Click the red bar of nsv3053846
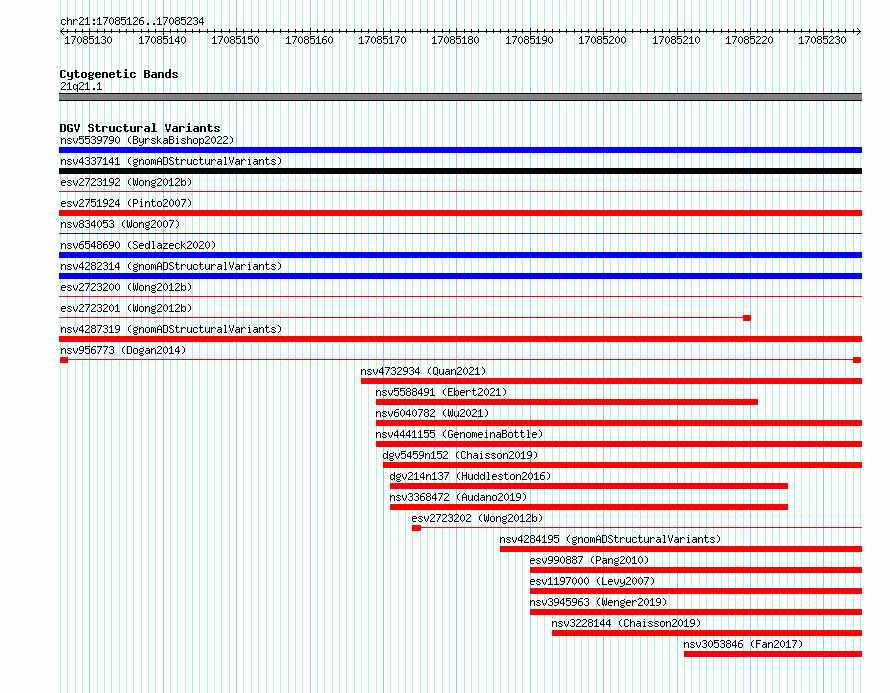Viewport: 890px width, 693px height. pyautogui.click(x=773, y=654)
